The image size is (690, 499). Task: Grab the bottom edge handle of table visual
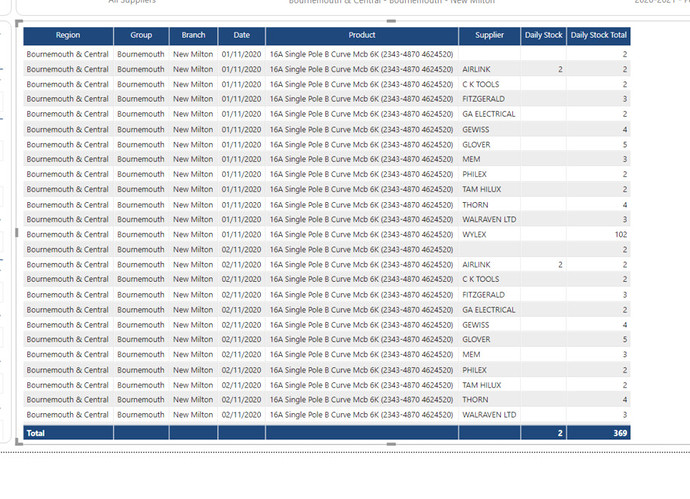(x=391, y=444)
